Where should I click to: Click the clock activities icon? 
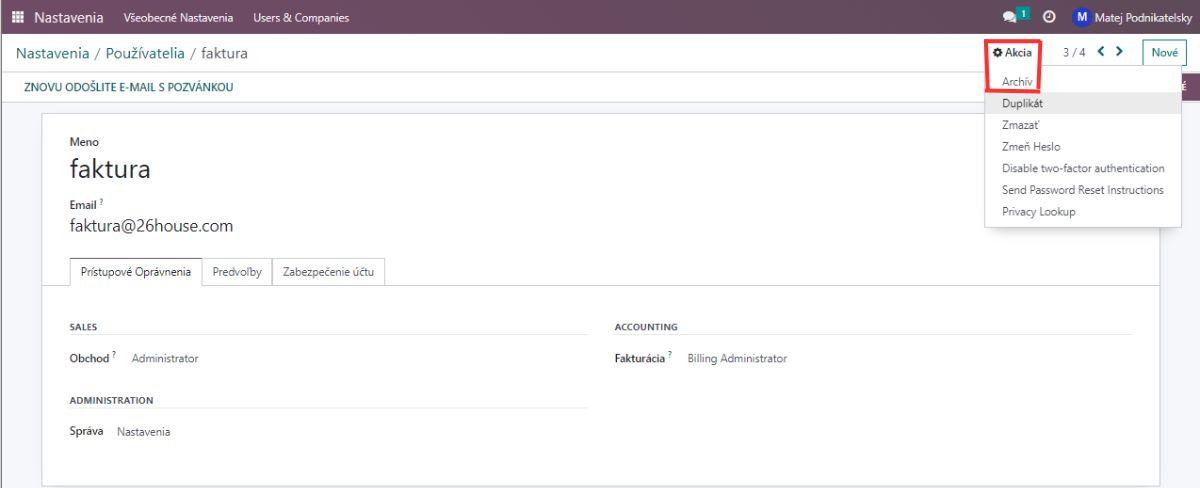(1050, 17)
